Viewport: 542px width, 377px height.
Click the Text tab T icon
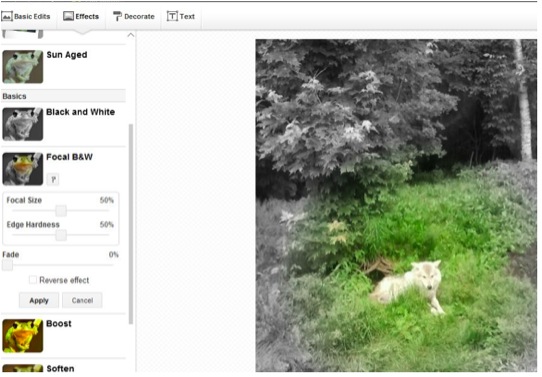tap(172, 16)
